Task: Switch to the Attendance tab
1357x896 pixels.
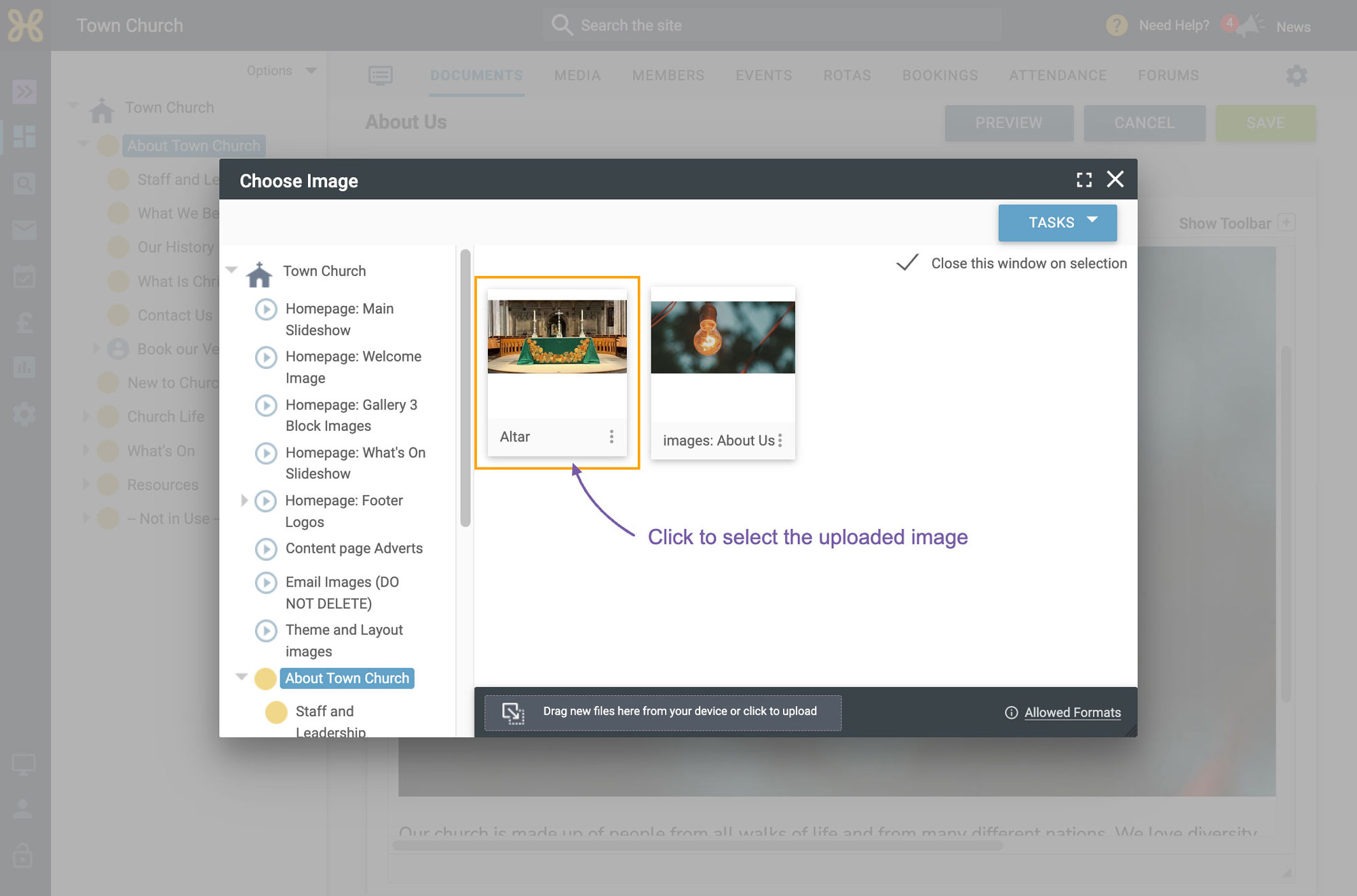Action: (1058, 75)
